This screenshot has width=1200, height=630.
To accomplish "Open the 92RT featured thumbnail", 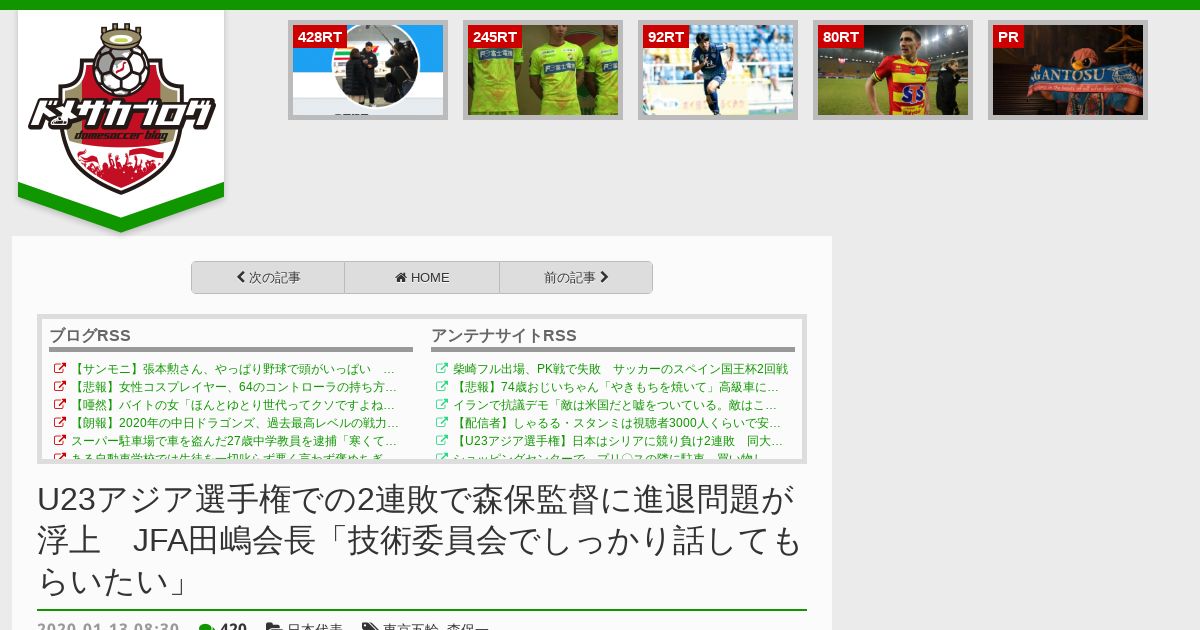I will 718,70.
